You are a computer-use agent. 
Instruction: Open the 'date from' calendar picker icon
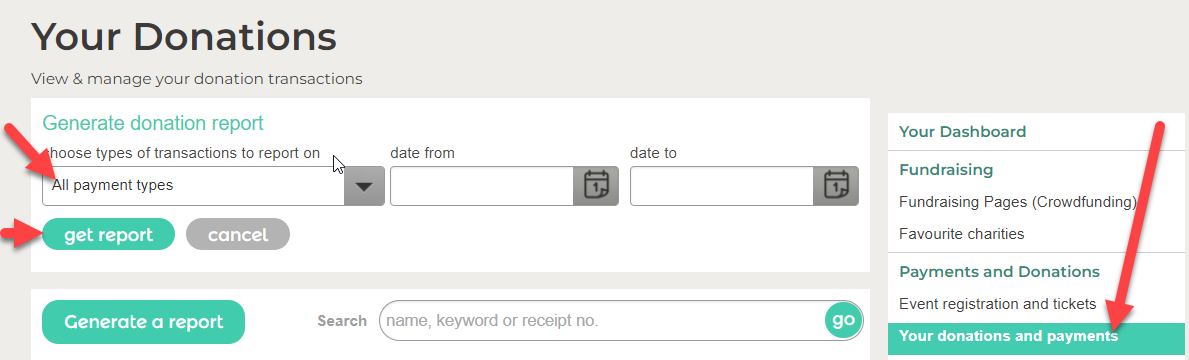pos(596,186)
